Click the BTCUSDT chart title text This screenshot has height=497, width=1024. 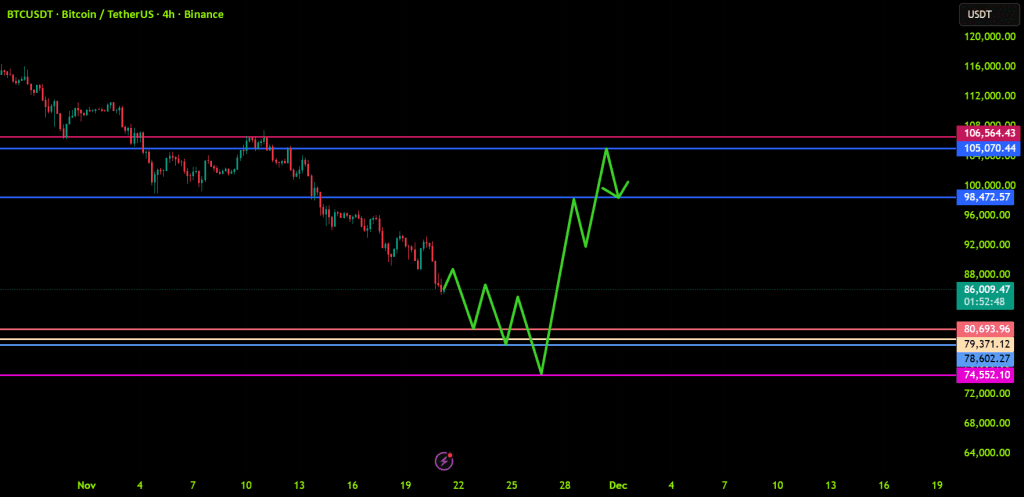[112, 14]
